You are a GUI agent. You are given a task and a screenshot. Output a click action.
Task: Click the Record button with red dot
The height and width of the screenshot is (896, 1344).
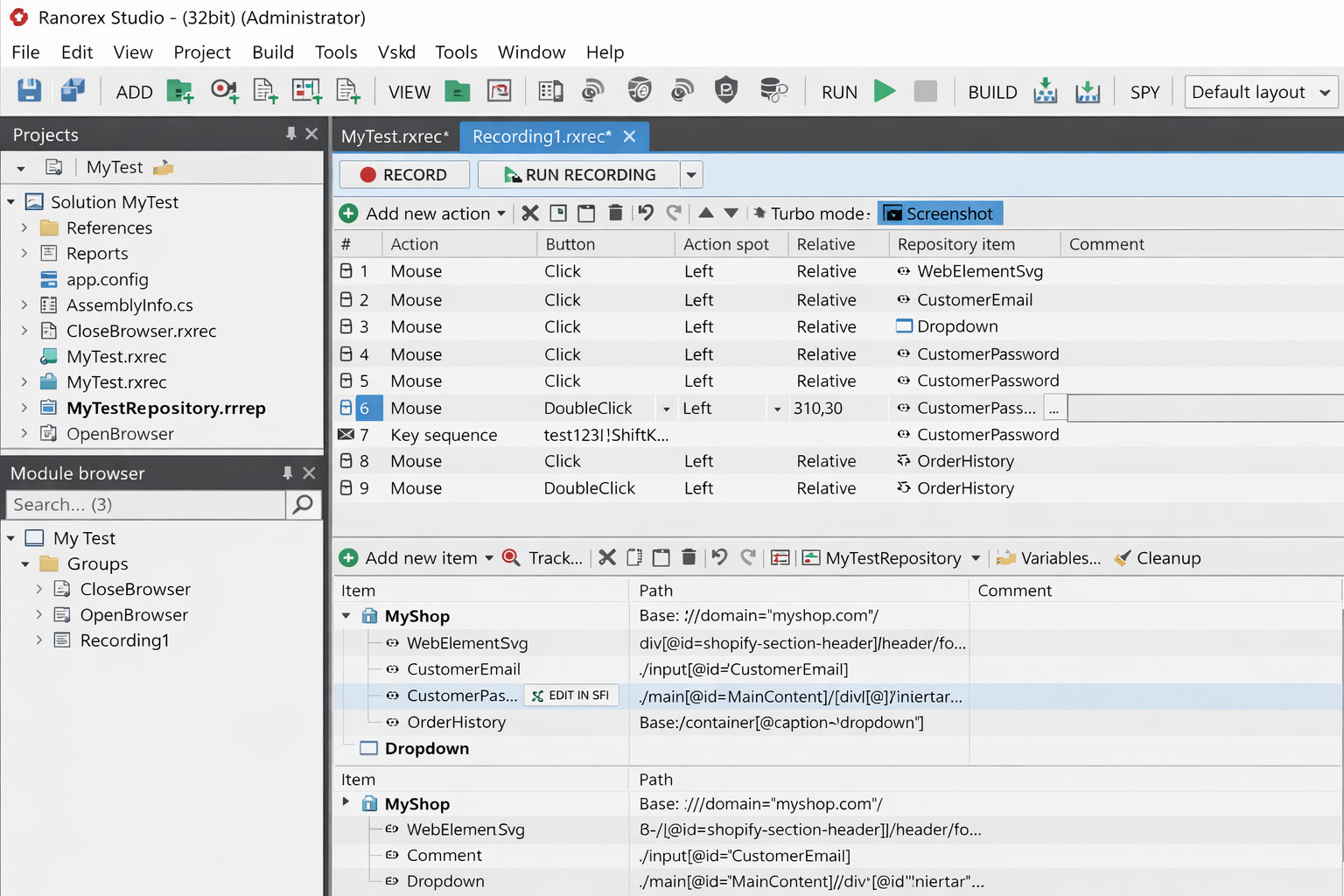tap(404, 175)
